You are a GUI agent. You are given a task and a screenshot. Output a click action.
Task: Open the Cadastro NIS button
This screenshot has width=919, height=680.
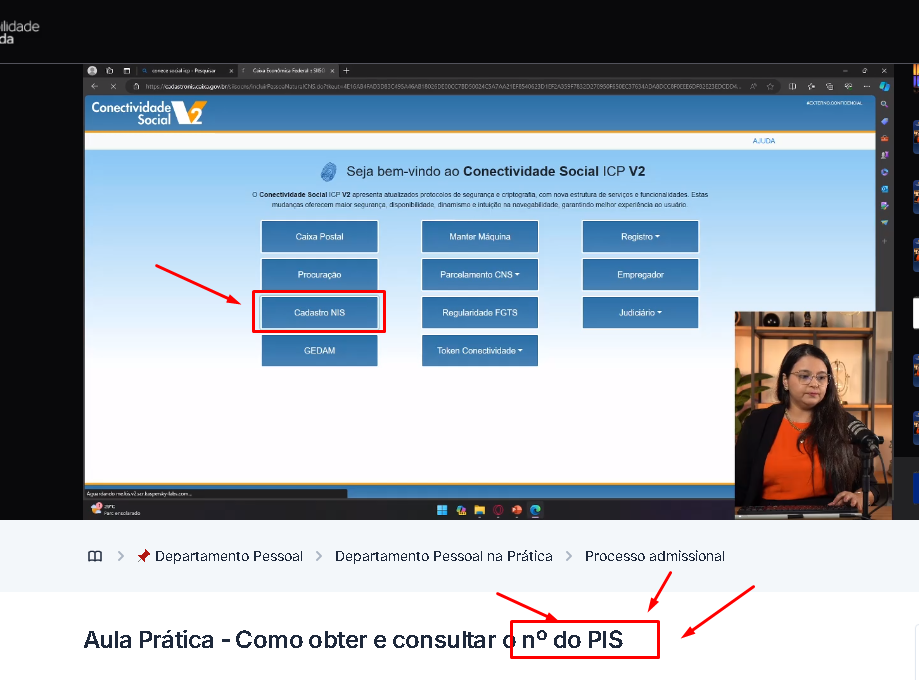319,312
